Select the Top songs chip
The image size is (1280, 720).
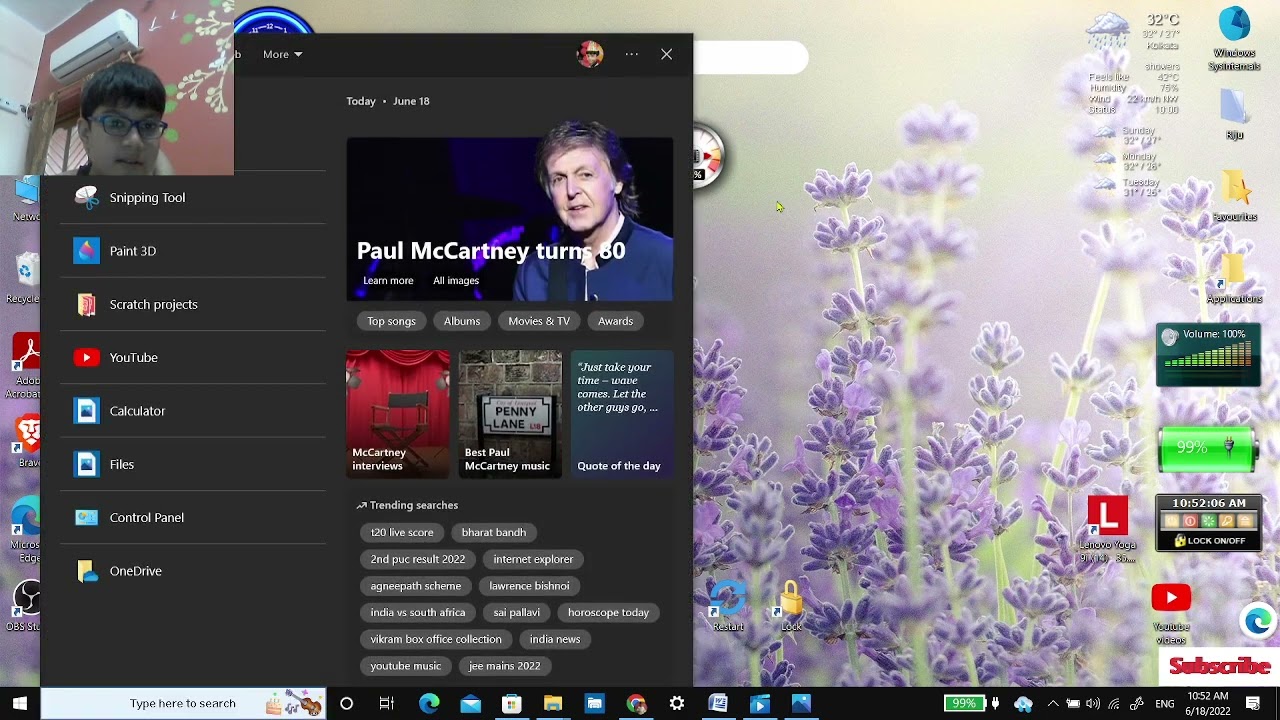pos(391,321)
